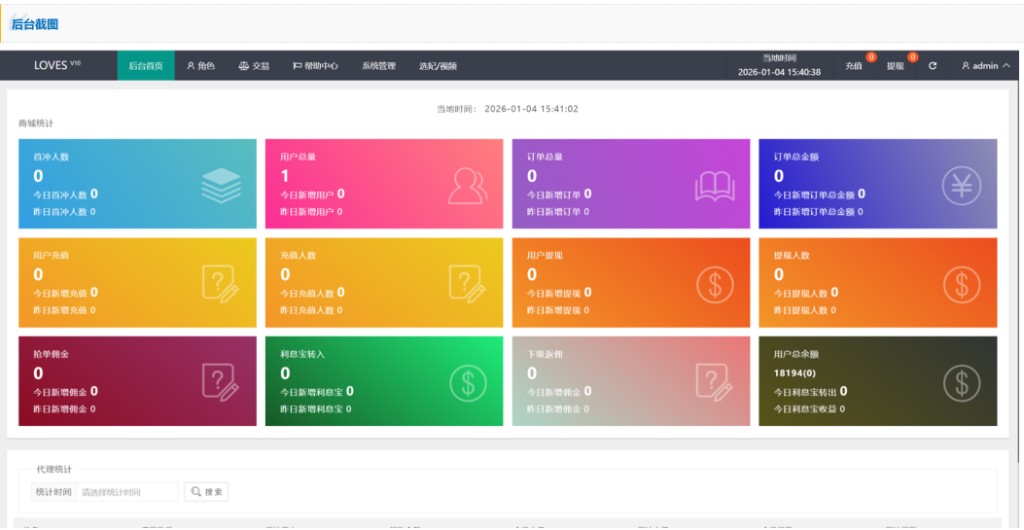This screenshot has width=1024, height=530.
Task: Click the dollar icon on 提现人数 card
Action: (961, 285)
